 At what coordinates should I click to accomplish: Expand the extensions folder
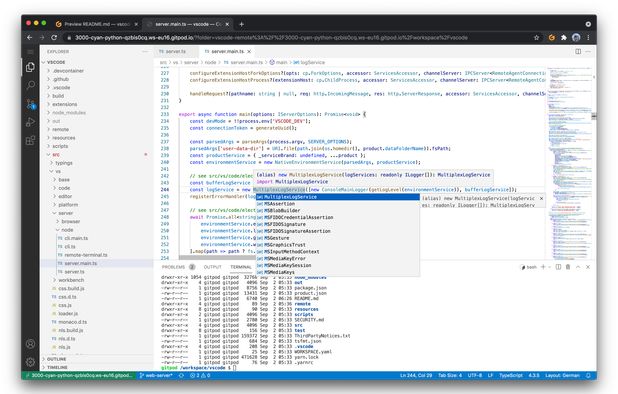point(64,104)
